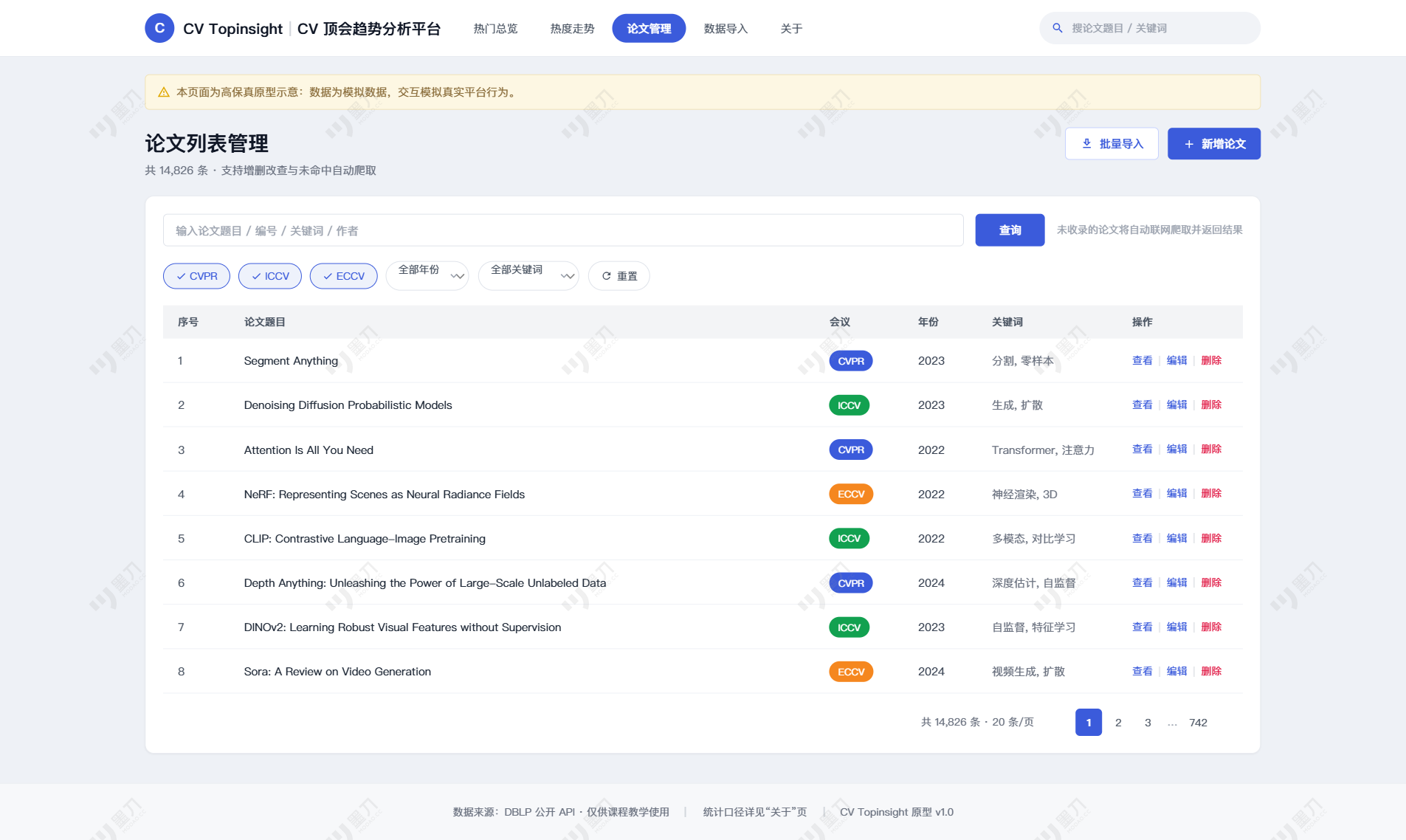Open the 关于 nav item
The width and height of the screenshot is (1406, 840).
click(791, 28)
